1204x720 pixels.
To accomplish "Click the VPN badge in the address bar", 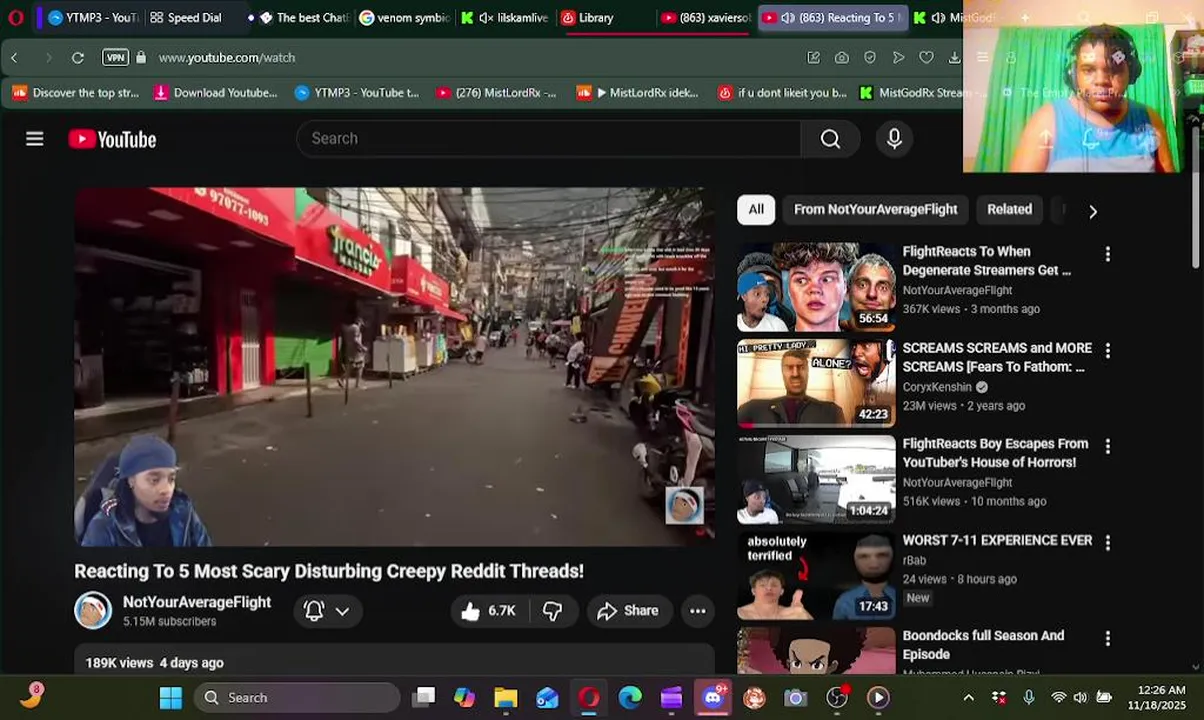I will pyautogui.click(x=116, y=58).
